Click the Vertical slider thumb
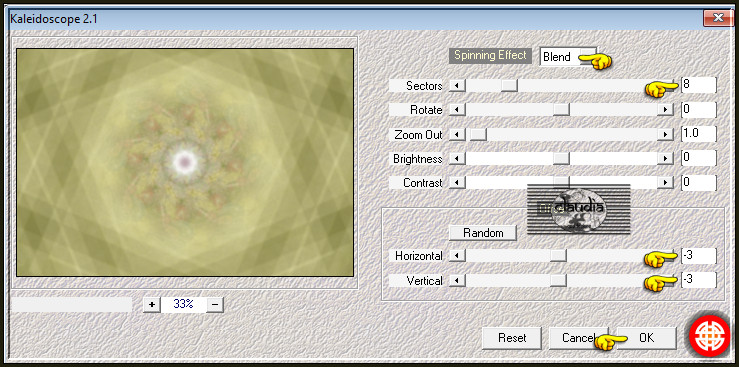Viewport: 739px width, 367px height. [558, 281]
